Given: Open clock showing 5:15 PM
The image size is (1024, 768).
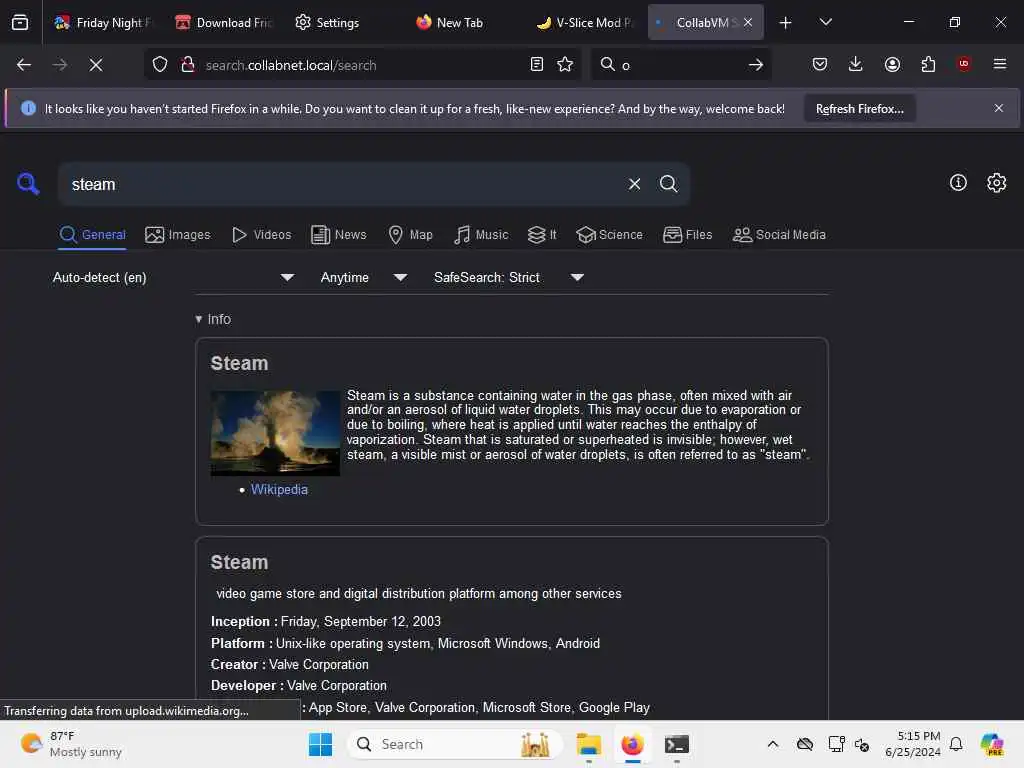Looking at the screenshot, I should [913, 744].
